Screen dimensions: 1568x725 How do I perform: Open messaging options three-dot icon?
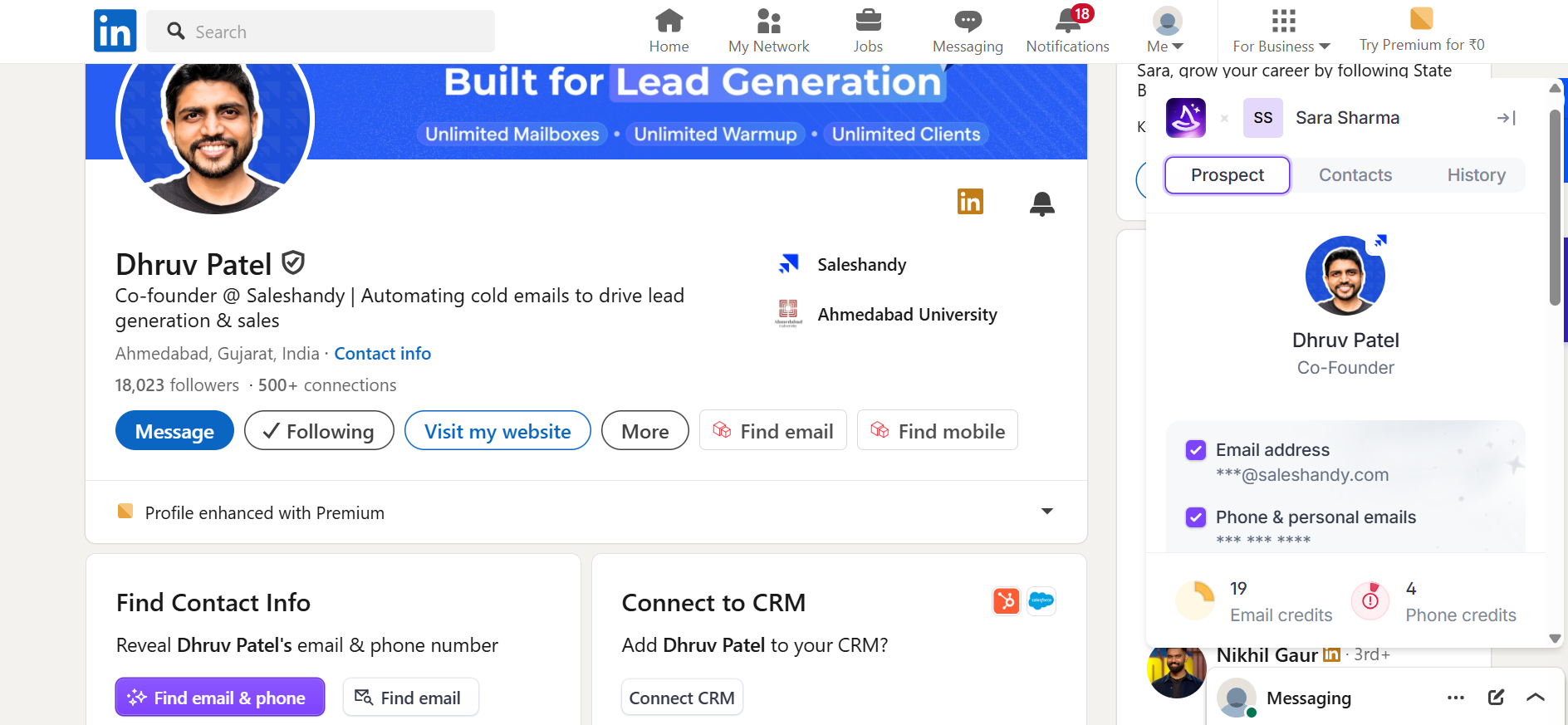coord(1455,698)
